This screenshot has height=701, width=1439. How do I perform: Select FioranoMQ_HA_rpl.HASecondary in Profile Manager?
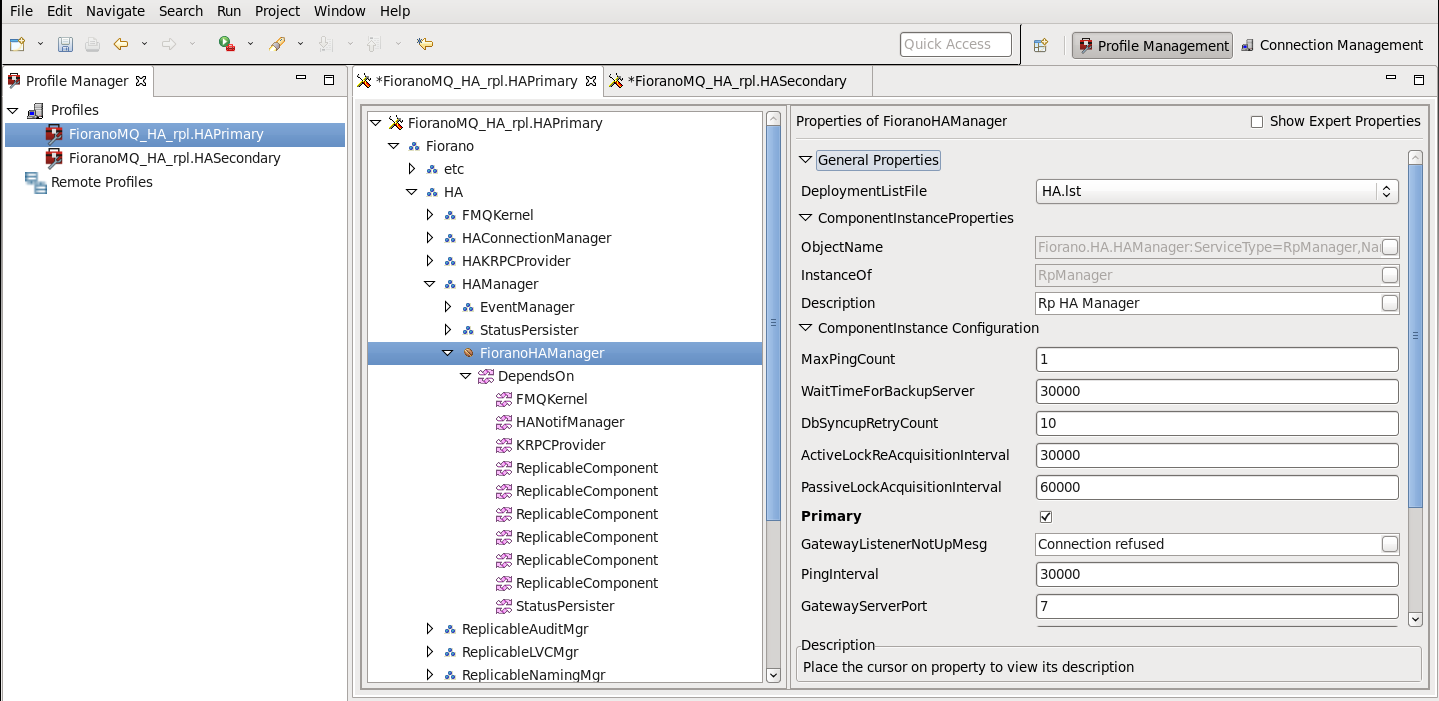point(174,158)
